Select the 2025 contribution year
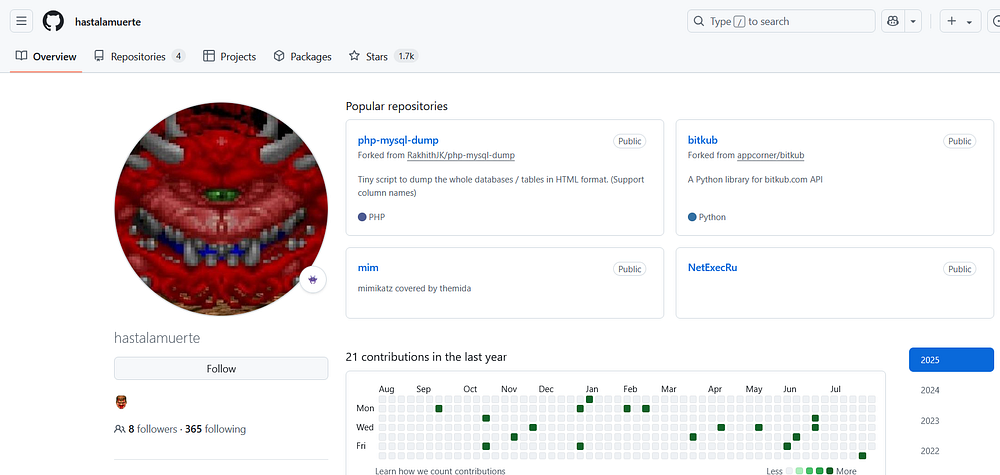 point(951,360)
